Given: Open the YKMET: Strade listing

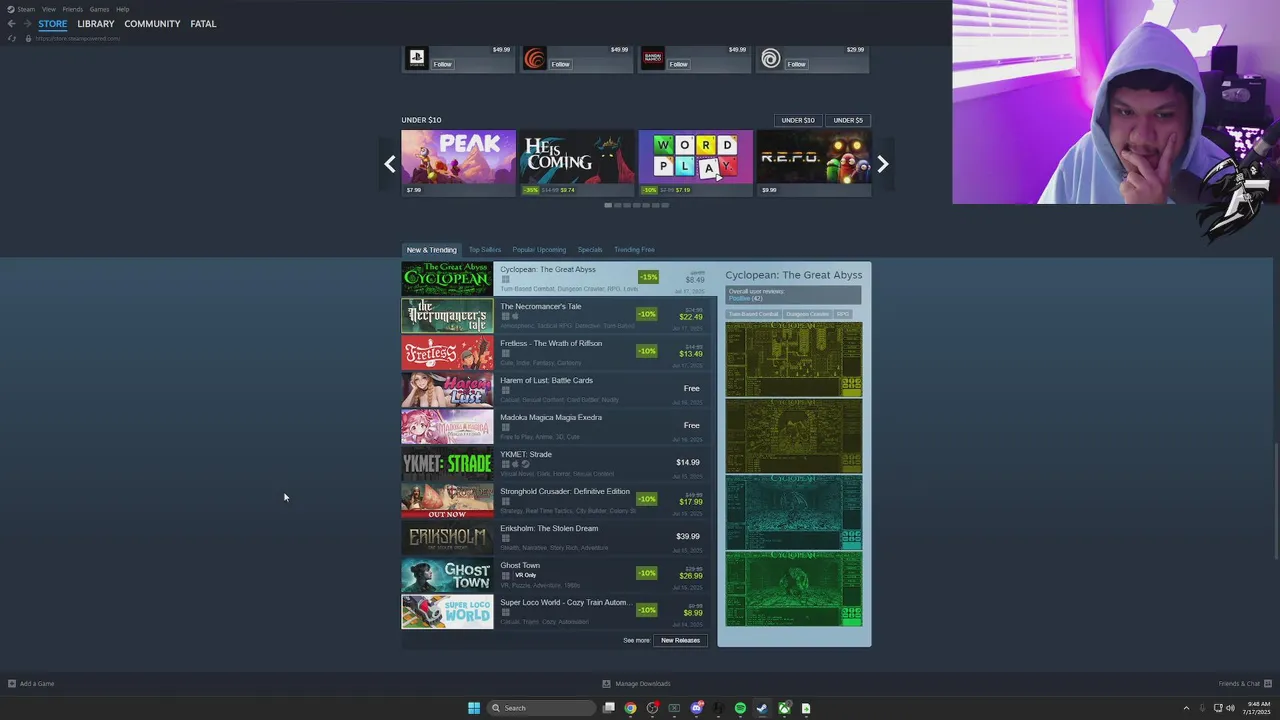Looking at the screenshot, I should click(x=556, y=463).
